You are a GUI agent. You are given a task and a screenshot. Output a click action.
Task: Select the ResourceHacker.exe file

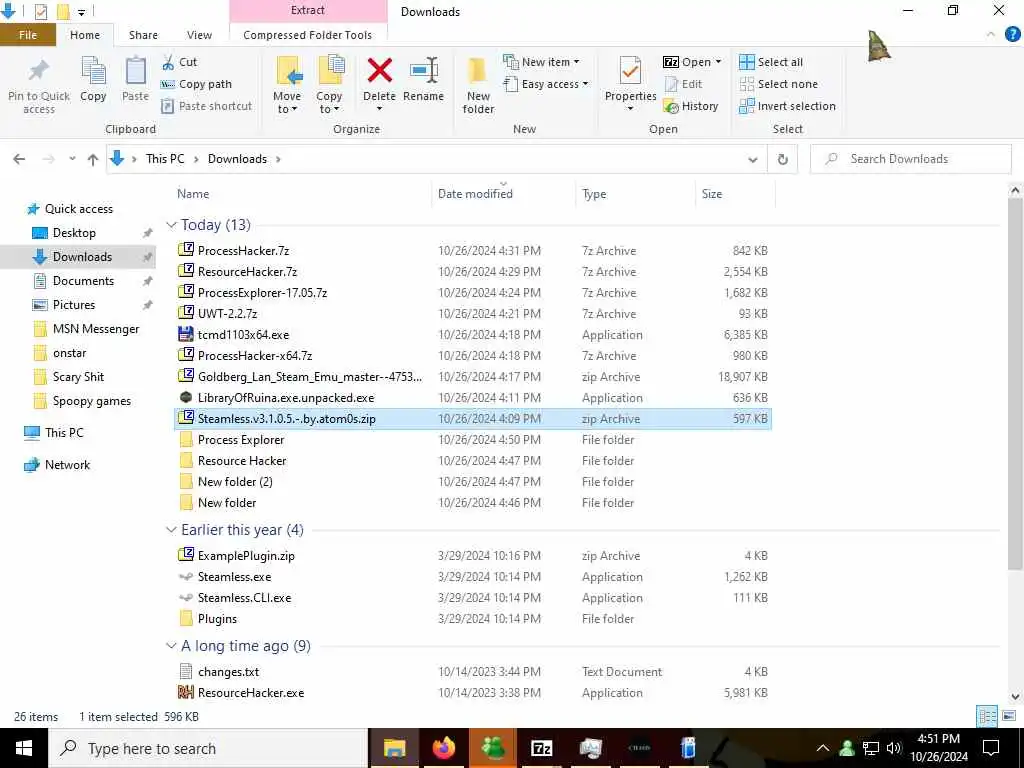[x=473, y=692]
